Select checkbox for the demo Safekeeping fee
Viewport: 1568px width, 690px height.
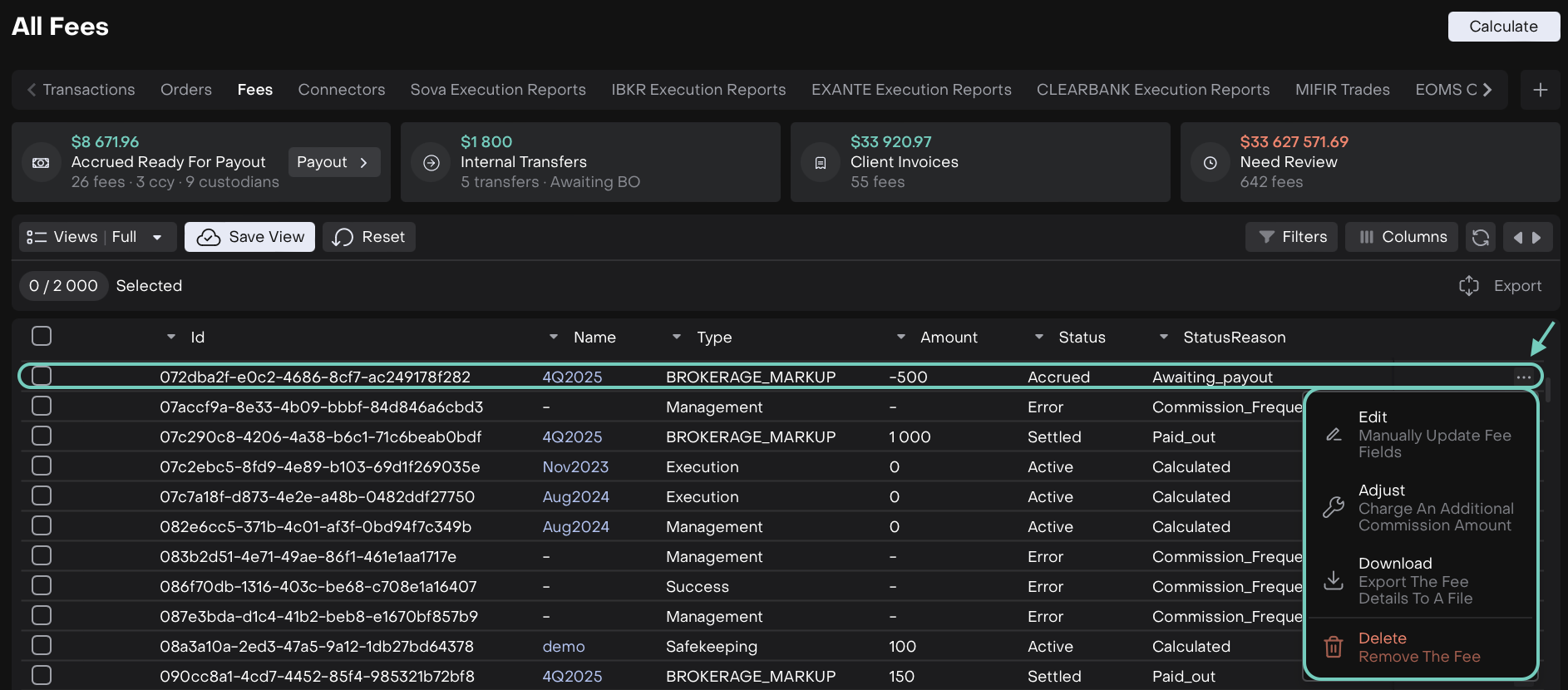tap(42, 646)
